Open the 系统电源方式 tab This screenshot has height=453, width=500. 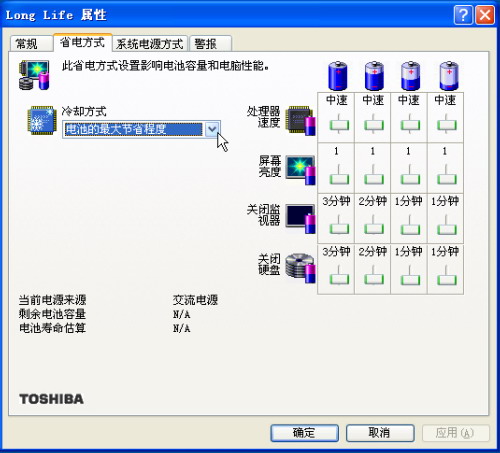(x=150, y=44)
